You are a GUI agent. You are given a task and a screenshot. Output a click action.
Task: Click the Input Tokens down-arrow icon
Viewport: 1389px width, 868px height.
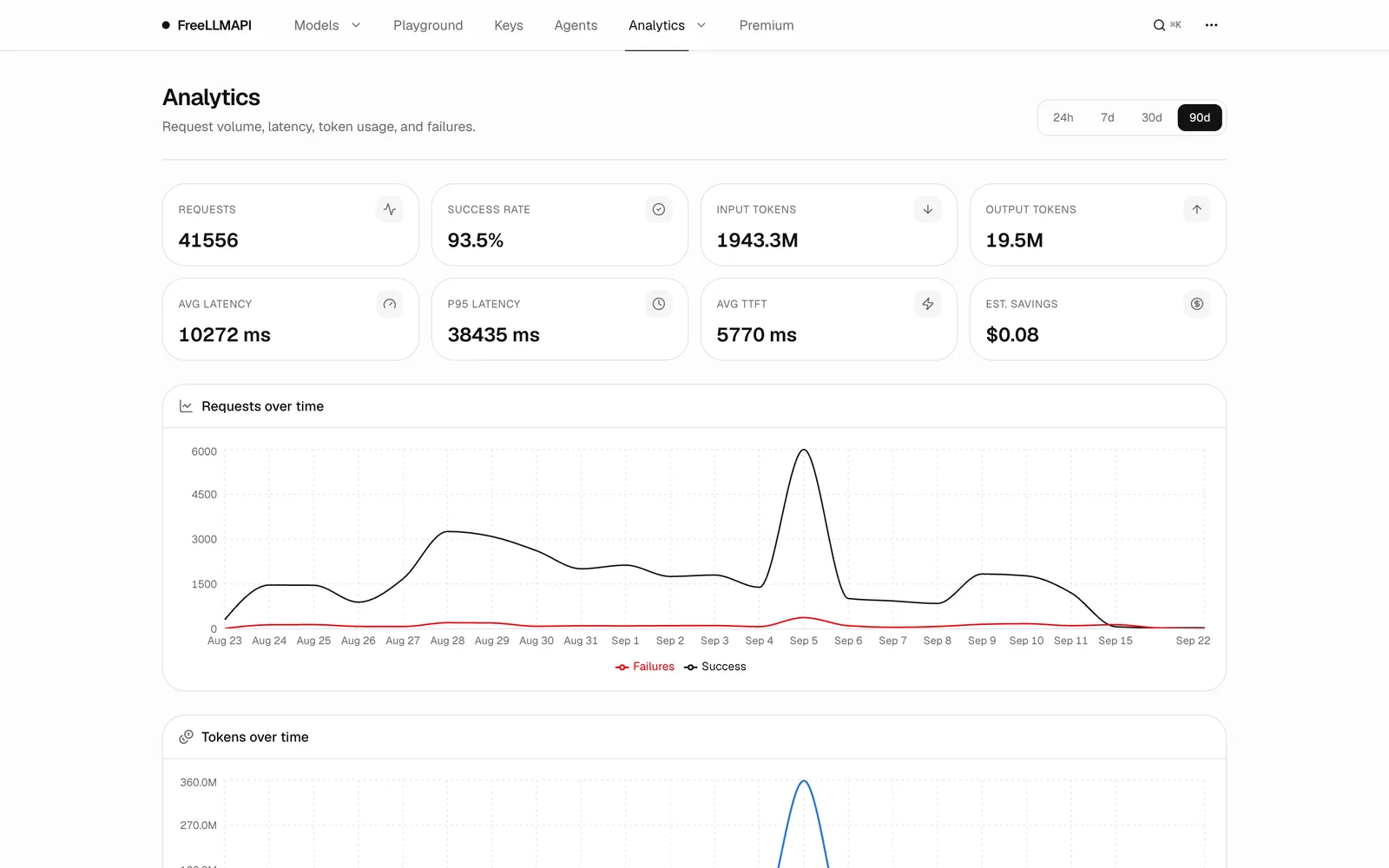928,209
